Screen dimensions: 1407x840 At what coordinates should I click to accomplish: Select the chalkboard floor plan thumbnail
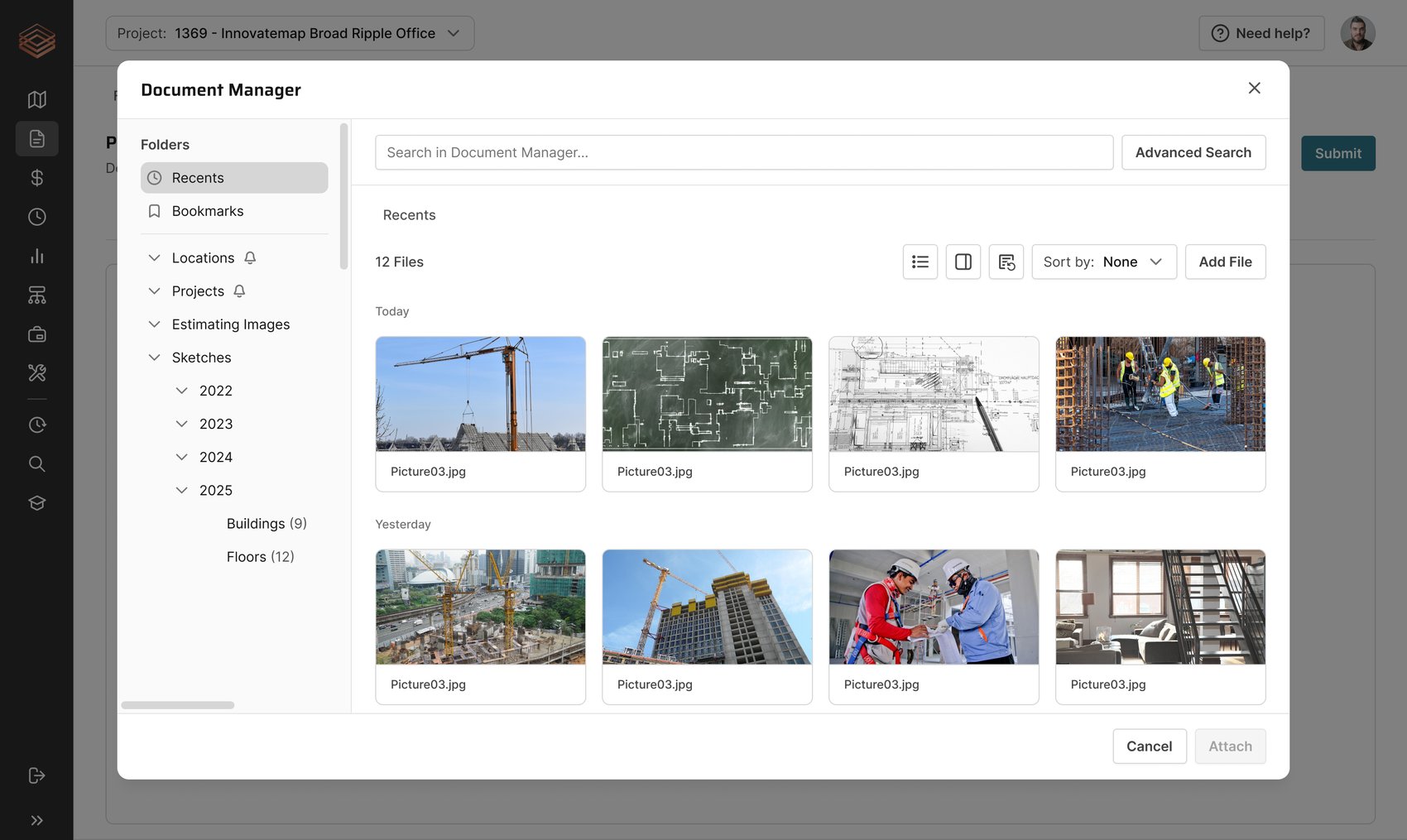(x=707, y=394)
